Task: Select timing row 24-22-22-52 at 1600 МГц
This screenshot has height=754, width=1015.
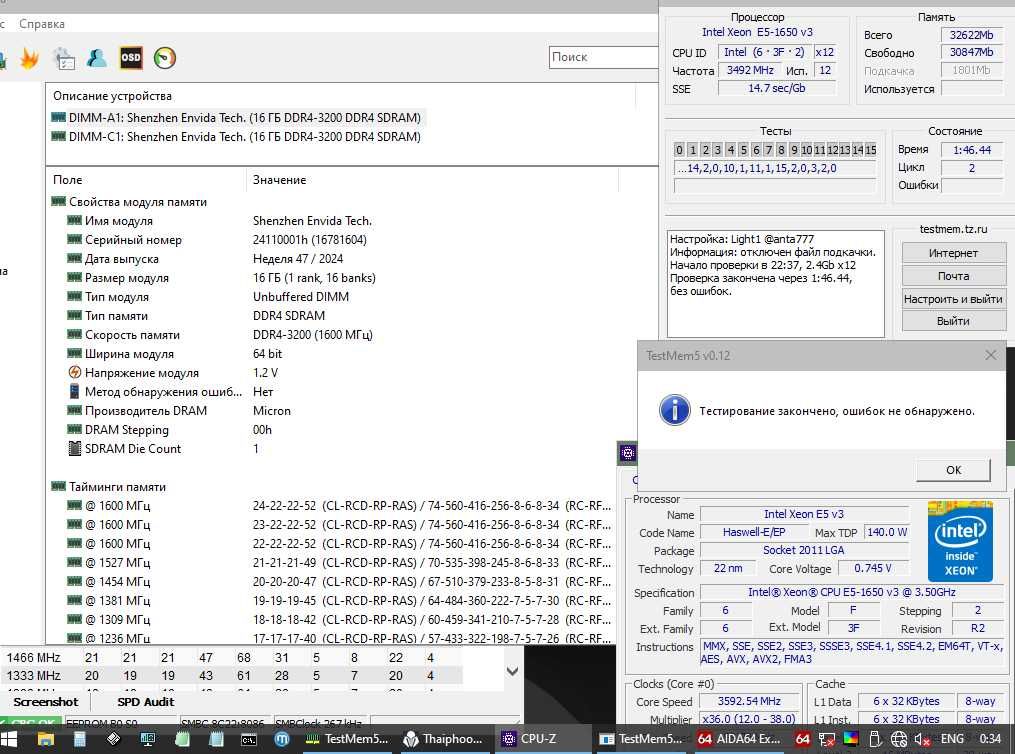Action: click(x=339, y=505)
